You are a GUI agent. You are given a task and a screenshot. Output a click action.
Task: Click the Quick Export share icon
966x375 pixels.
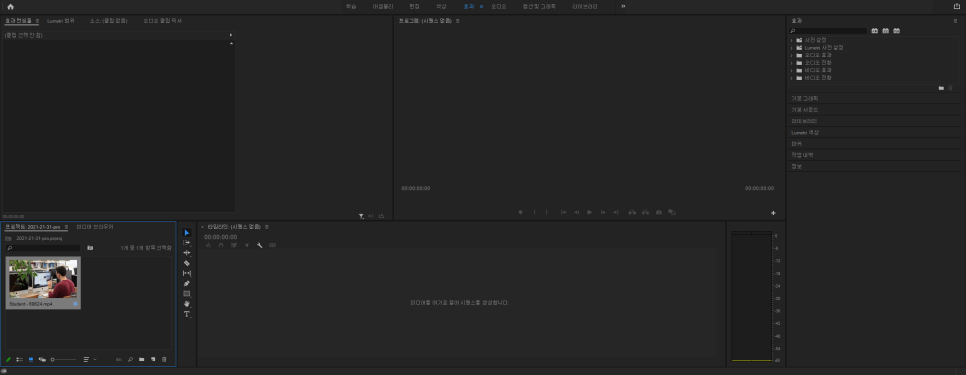click(x=957, y=6)
